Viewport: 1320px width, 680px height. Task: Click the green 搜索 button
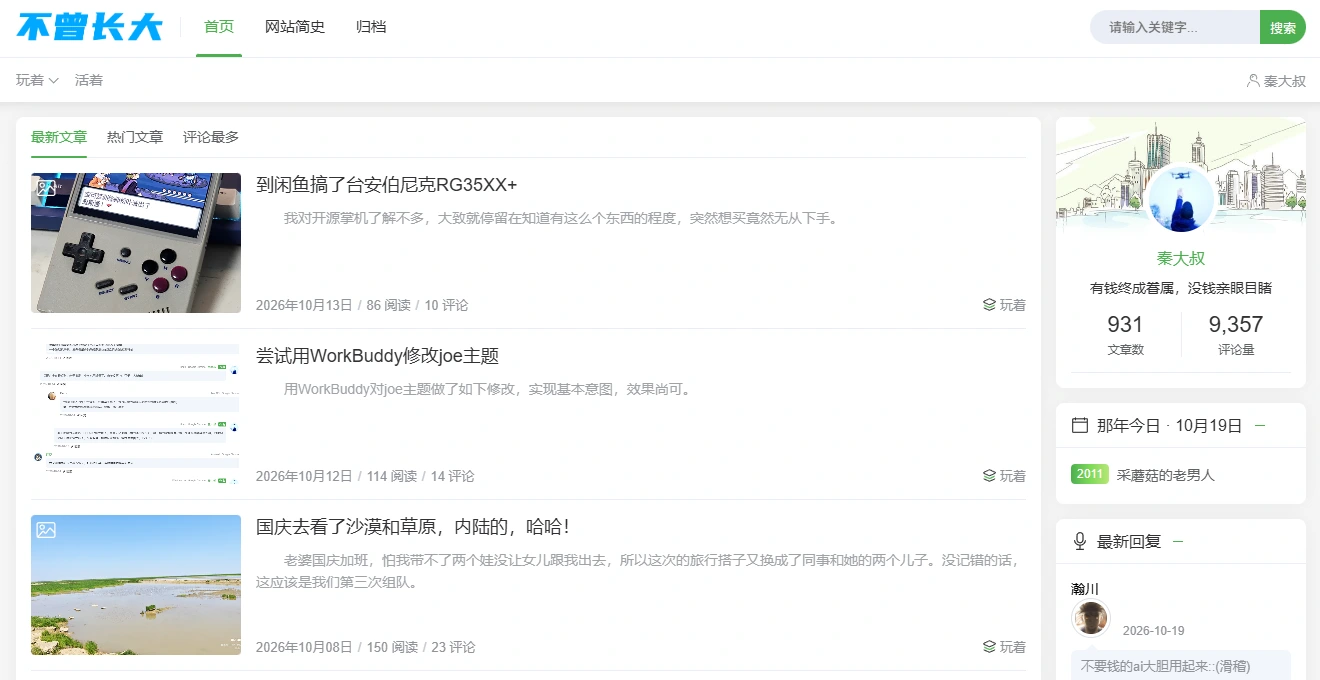pos(1283,27)
